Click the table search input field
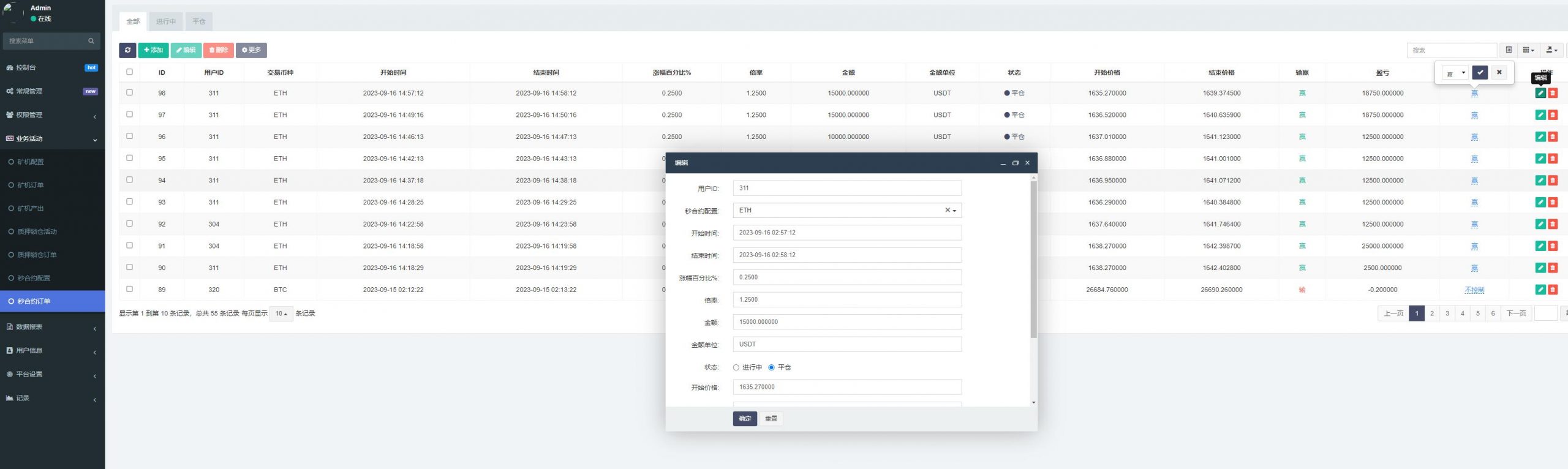This screenshot has height=469, width=1568. [x=1452, y=50]
